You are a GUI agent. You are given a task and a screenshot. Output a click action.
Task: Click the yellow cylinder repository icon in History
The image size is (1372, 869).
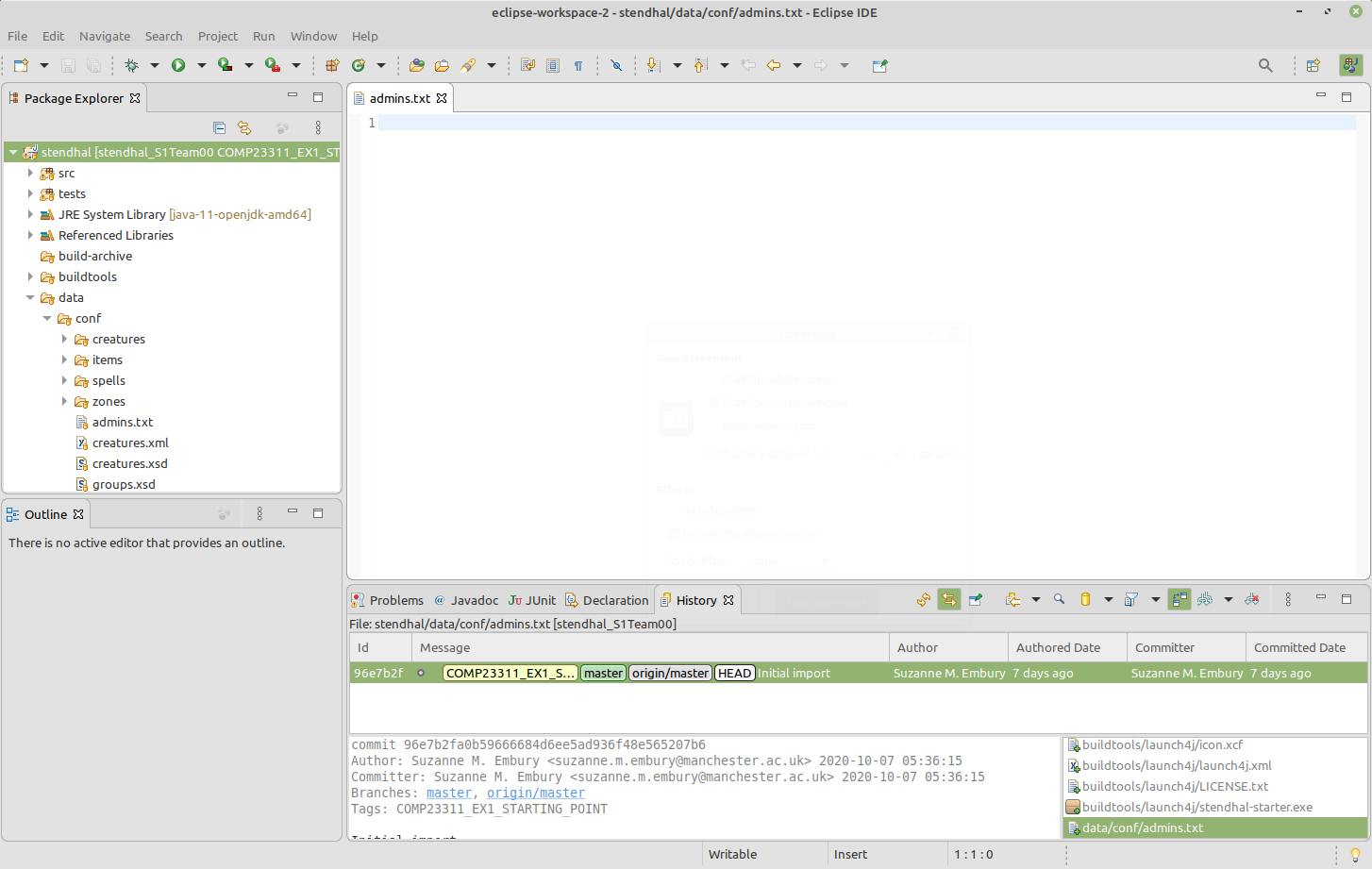click(x=1085, y=599)
